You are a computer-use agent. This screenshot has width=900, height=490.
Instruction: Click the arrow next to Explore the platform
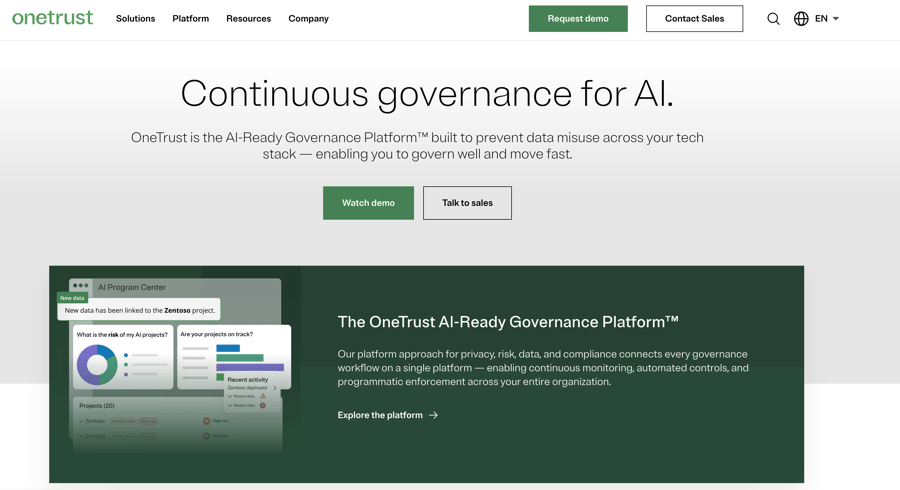(x=433, y=415)
